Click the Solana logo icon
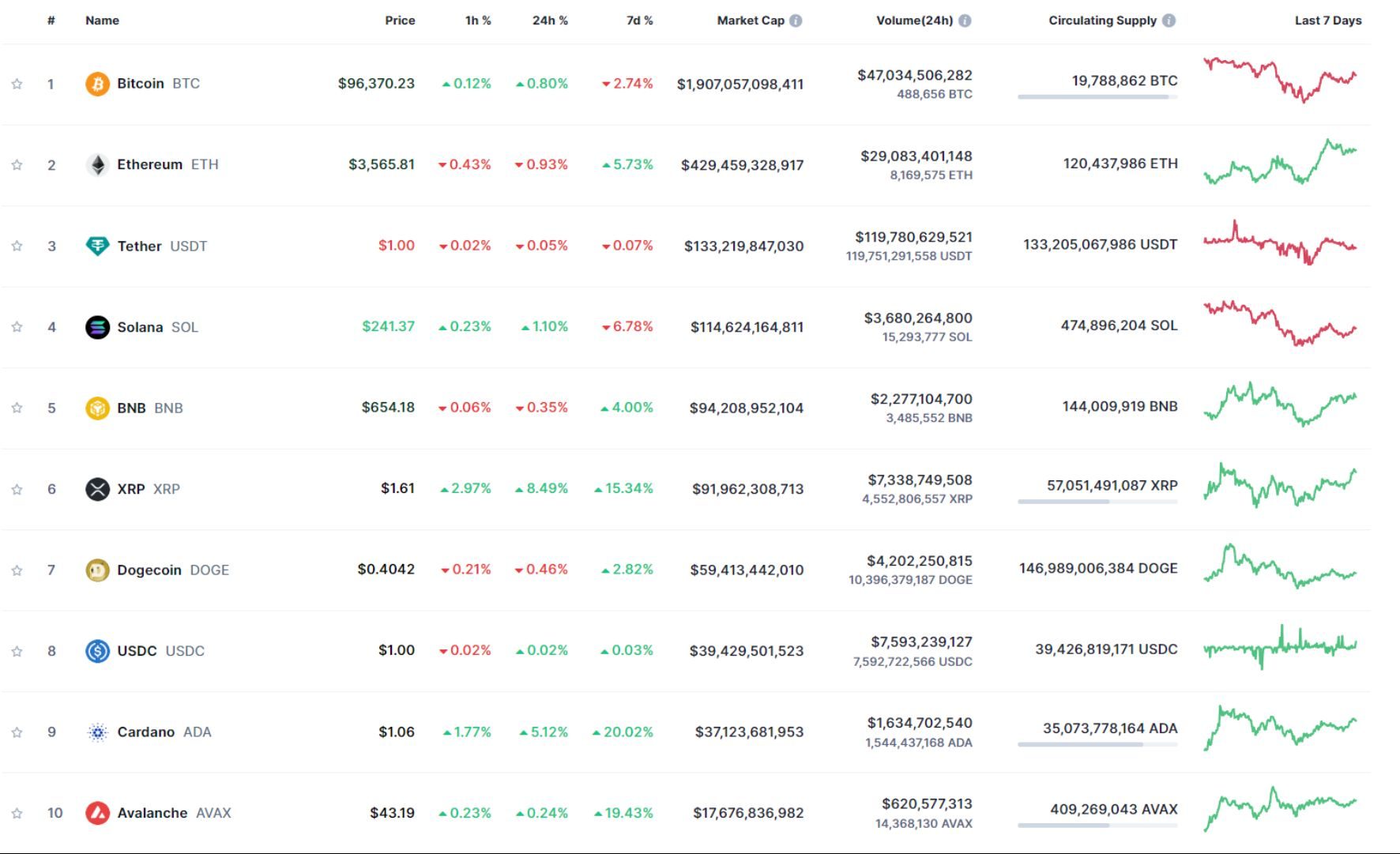This screenshot has height=854, width=1400. pos(97,327)
